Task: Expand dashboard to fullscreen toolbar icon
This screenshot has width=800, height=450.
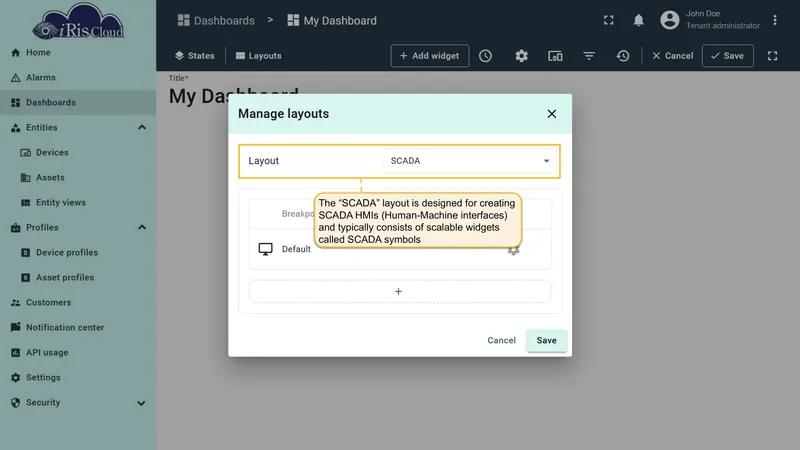Action: pos(772,56)
